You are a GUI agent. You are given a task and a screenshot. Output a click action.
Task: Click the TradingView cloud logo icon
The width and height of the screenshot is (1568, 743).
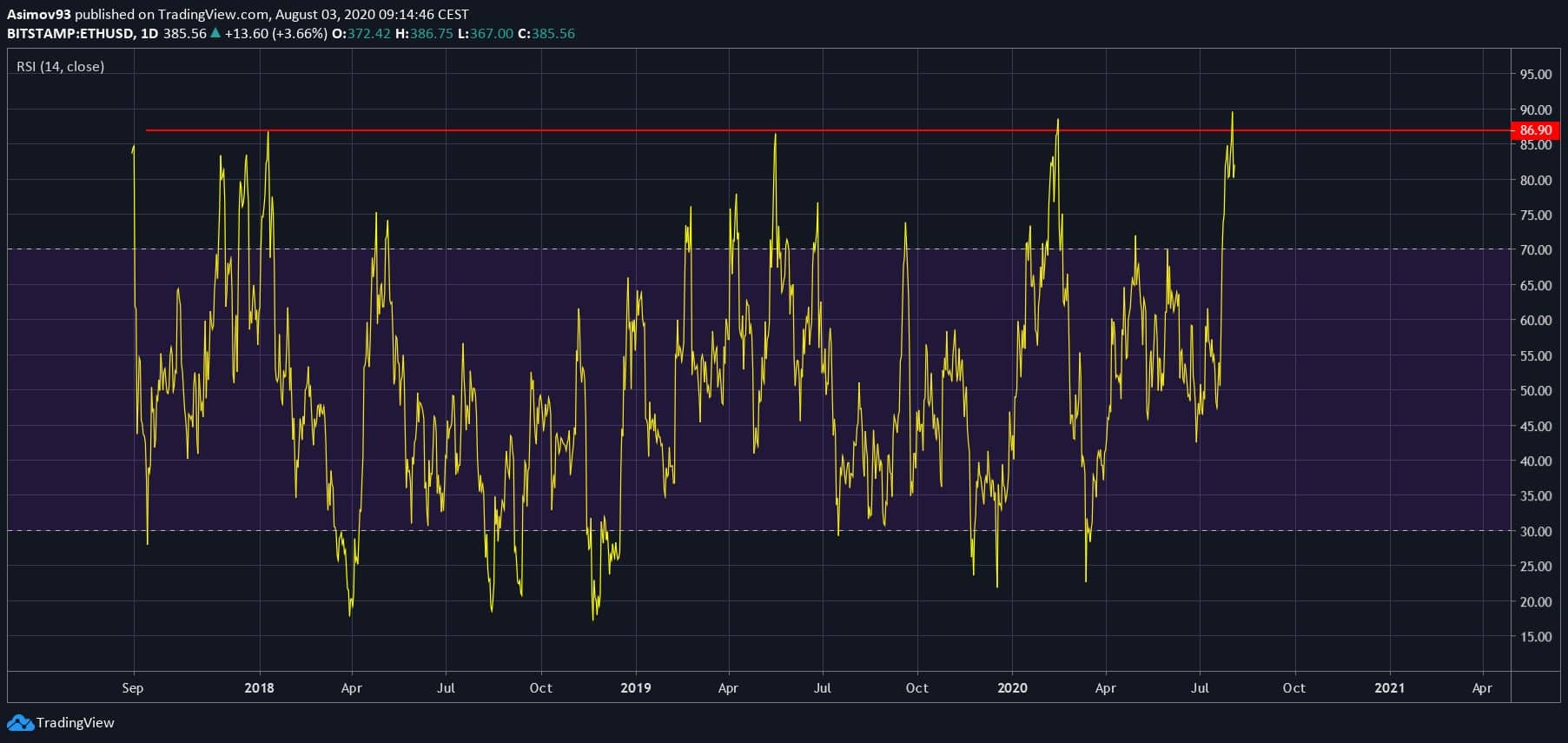(x=20, y=722)
